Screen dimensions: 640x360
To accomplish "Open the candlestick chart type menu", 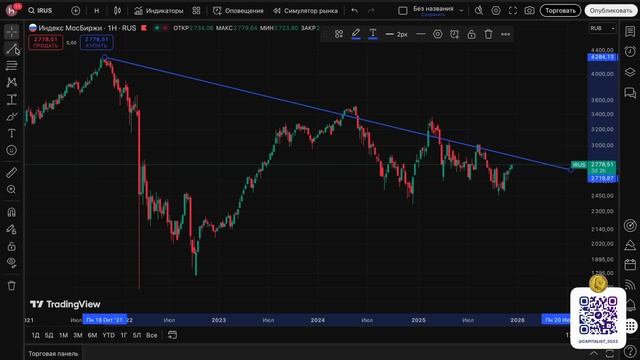I will 118,11.
